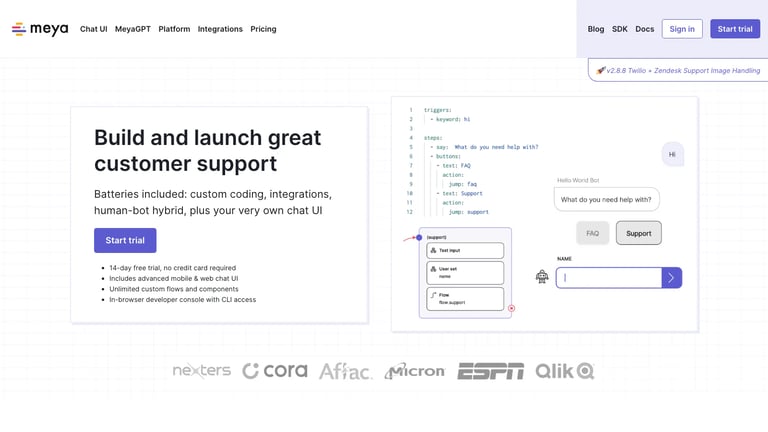Click the robot bot avatar icon
Viewport: 768px width, 432px height.
click(542, 277)
